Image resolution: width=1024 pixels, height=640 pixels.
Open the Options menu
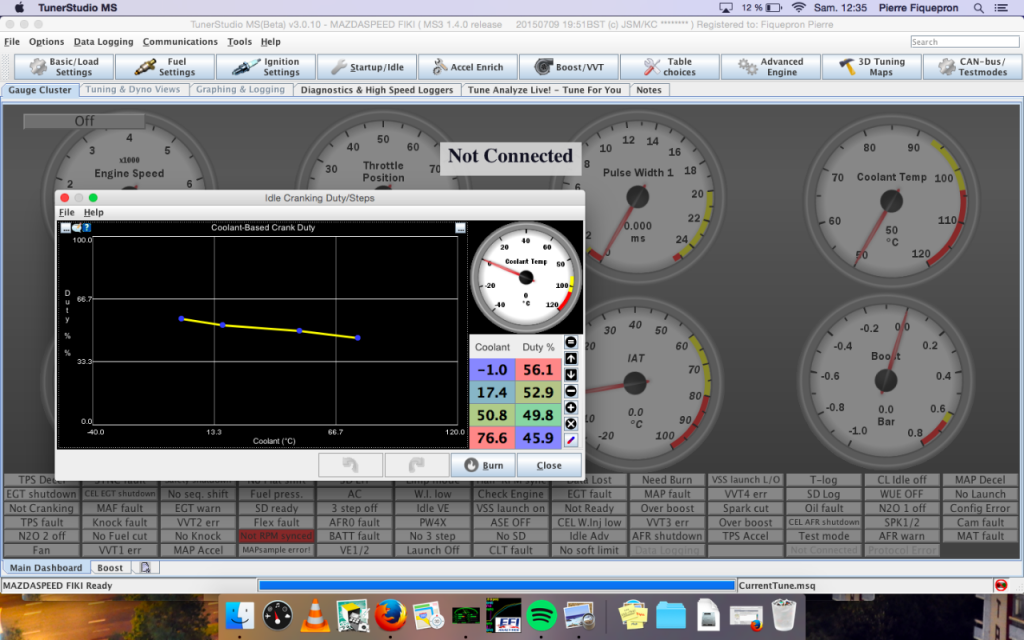point(46,42)
